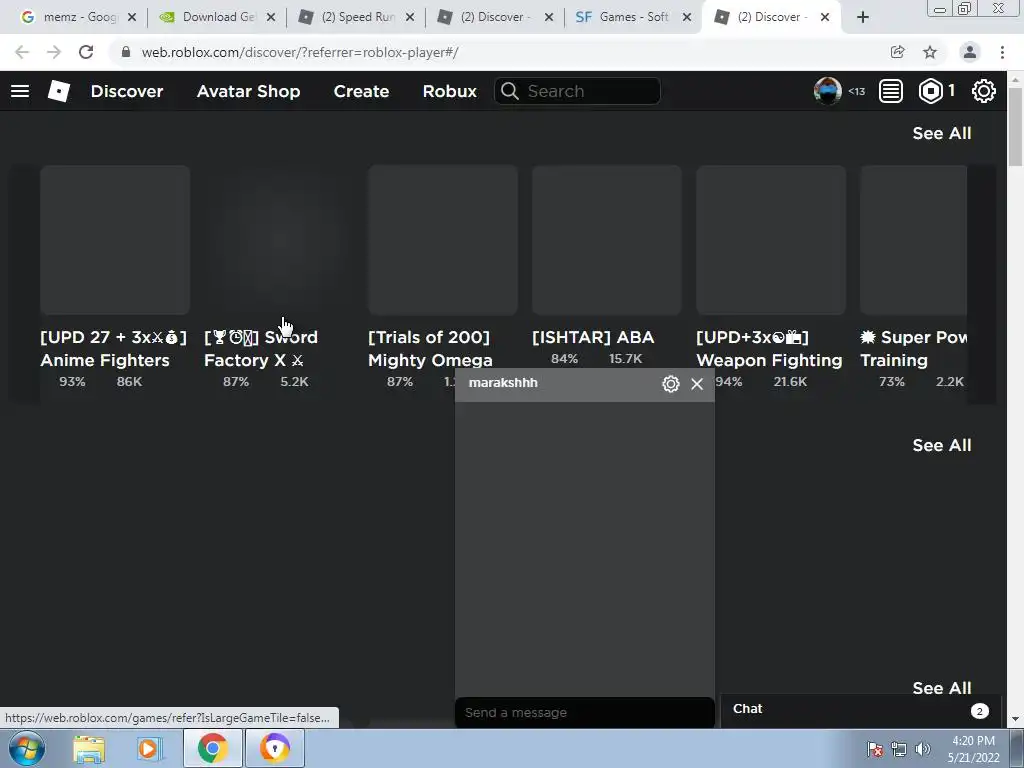Click the Chrome taskbar icon
The image size is (1024, 768).
coord(212,748)
